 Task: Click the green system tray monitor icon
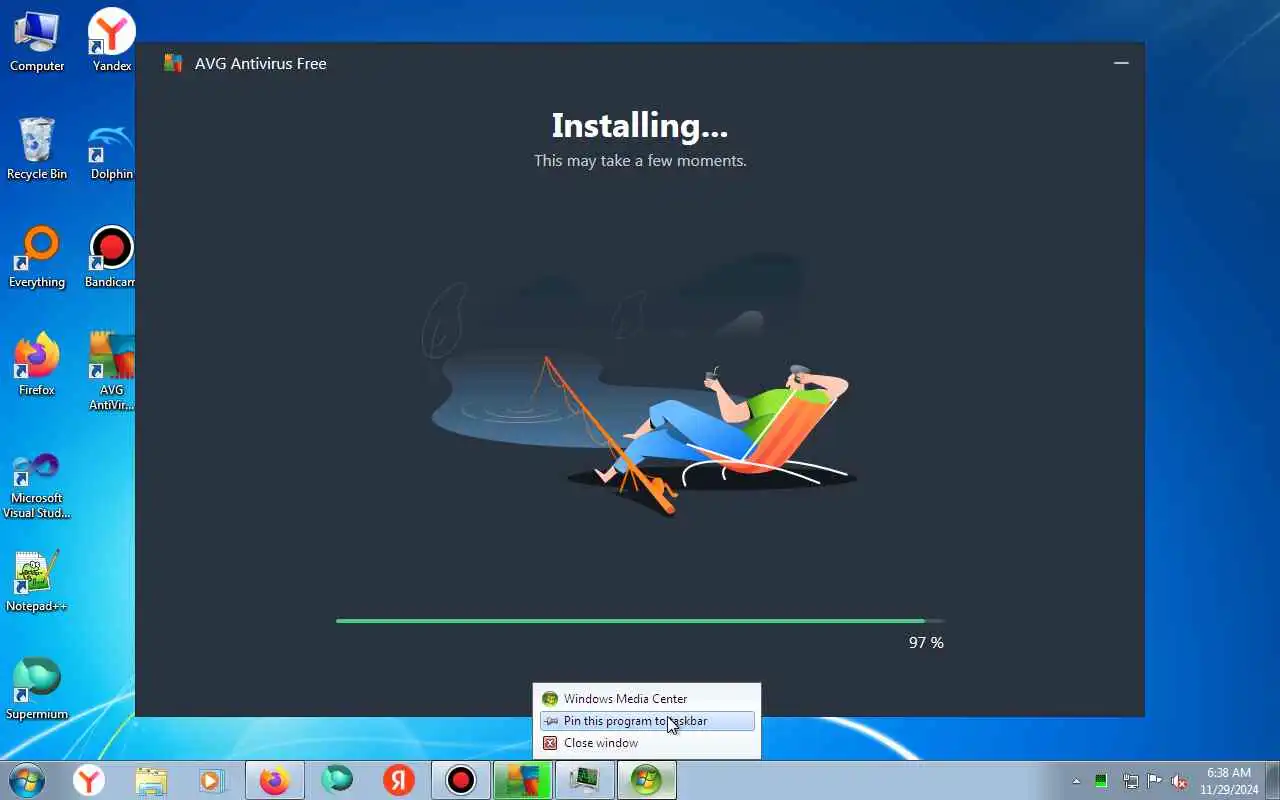(x=1101, y=781)
